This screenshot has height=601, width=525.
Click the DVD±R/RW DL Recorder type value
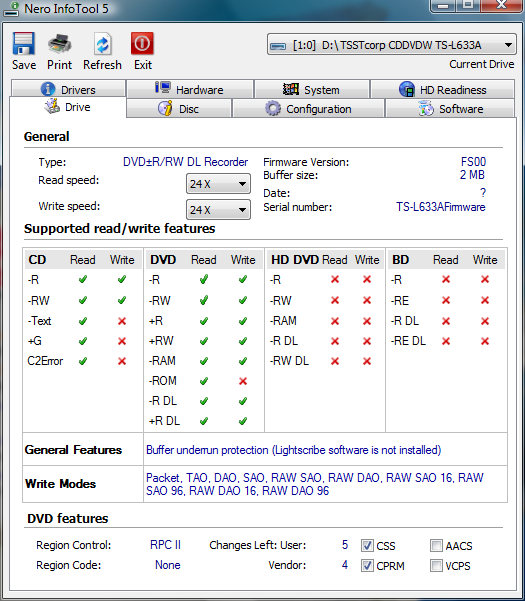[185, 162]
